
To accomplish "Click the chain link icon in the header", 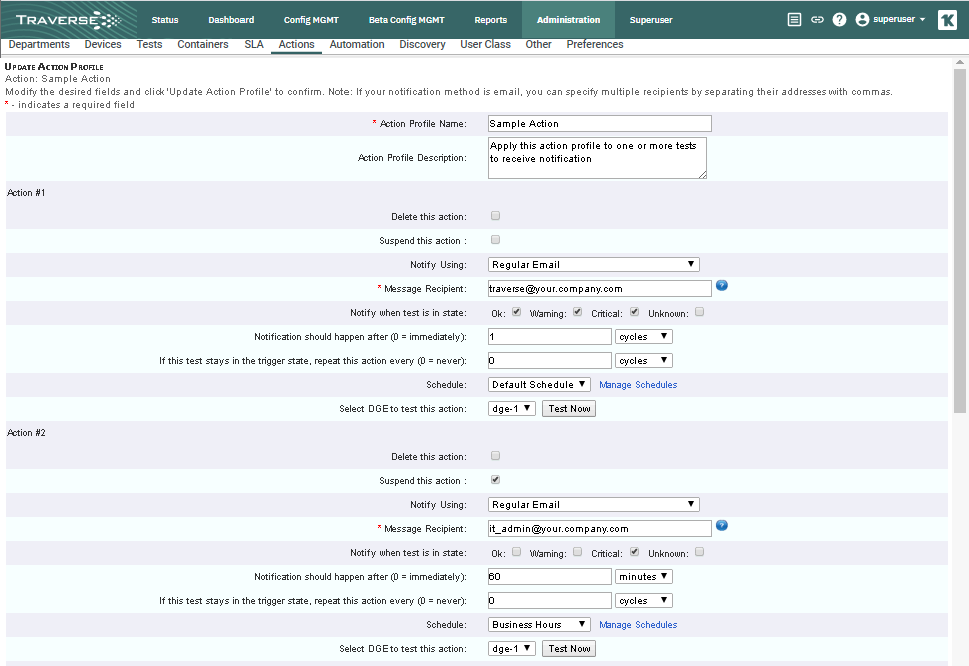I will click(x=817, y=20).
